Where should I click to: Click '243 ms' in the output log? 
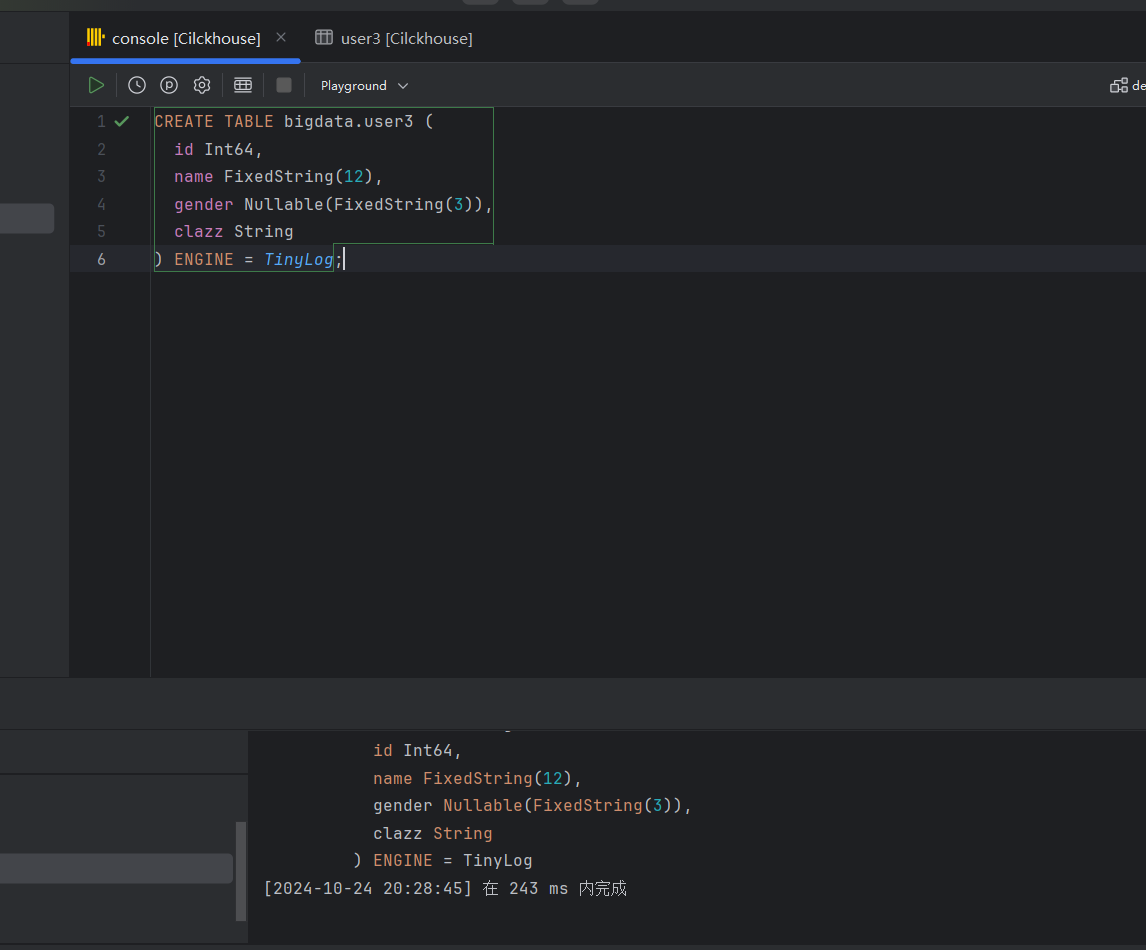click(539, 889)
